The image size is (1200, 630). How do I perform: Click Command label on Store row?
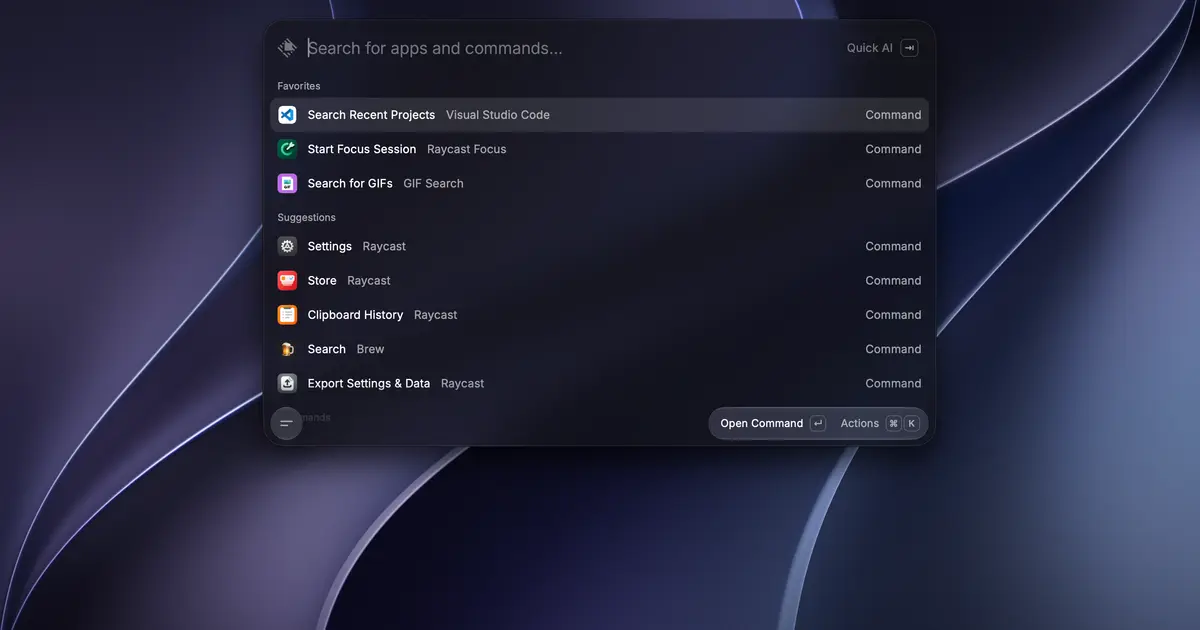[x=893, y=280]
